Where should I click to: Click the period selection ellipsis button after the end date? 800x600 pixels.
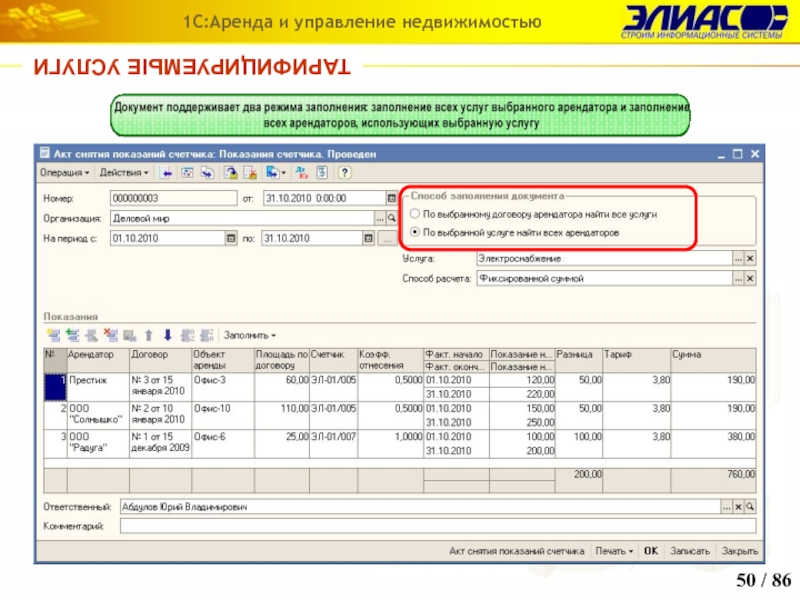pyautogui.click(x=387, y=238)
